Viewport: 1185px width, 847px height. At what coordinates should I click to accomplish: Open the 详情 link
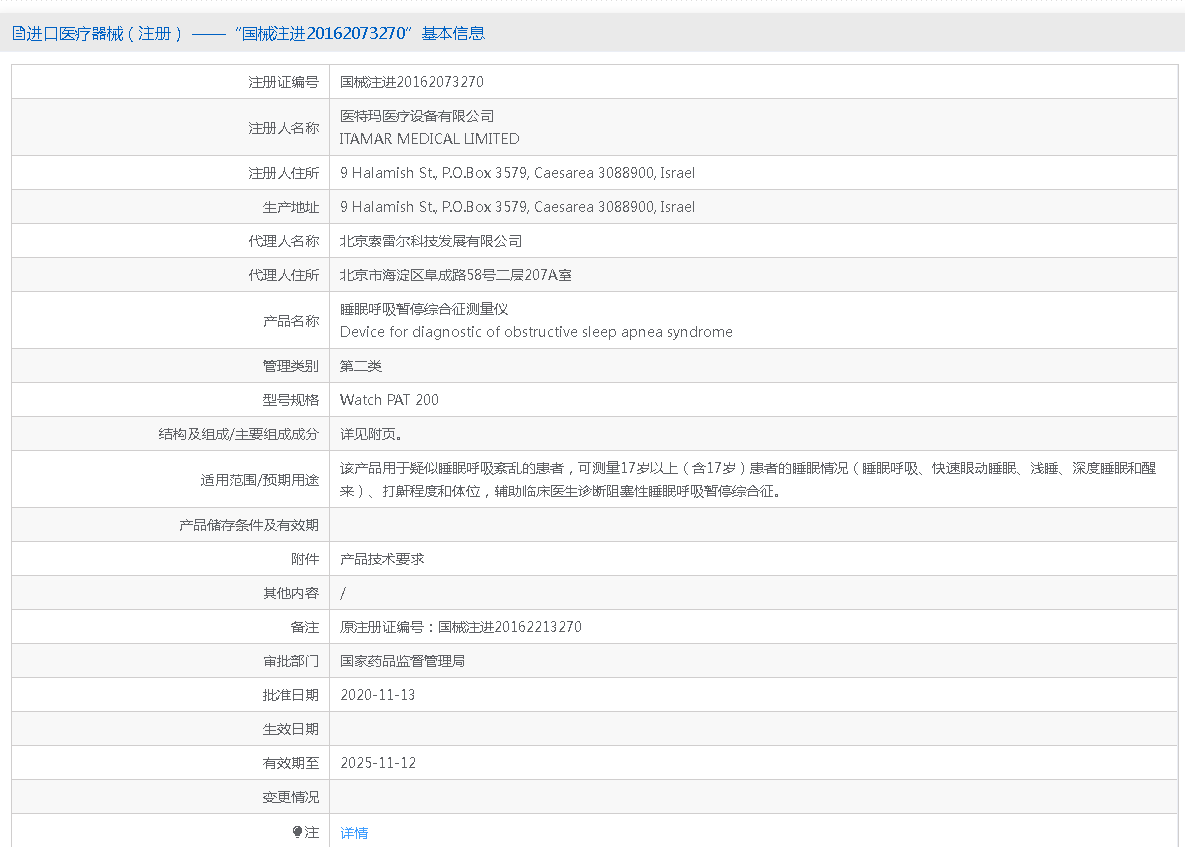point(354,832)
